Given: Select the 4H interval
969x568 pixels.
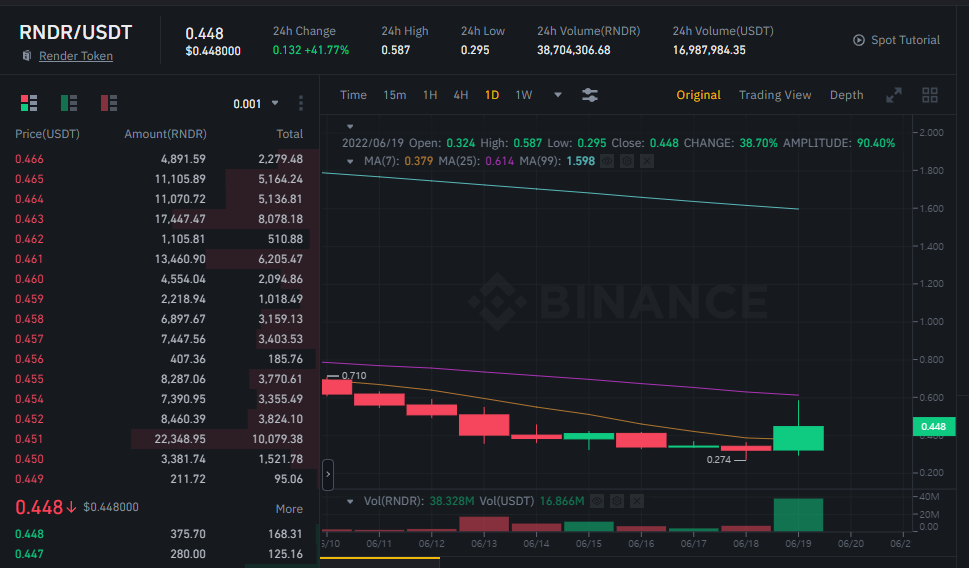Looking at the screenshot, I should tap(460, 95).
